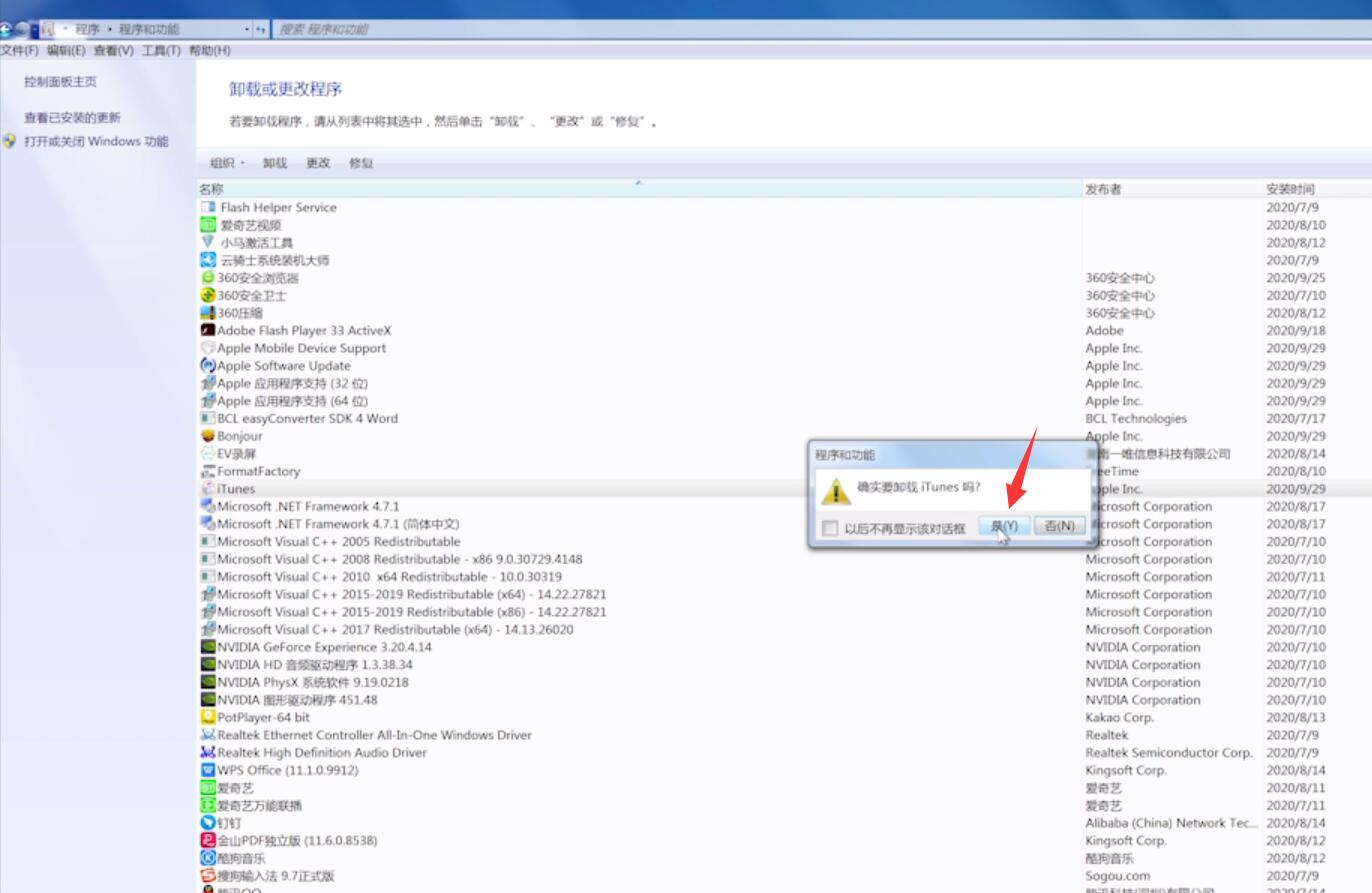Screen dimensions: 1372x893
Task: Sort by the 发布者 column header
Action: (1173, 189)
